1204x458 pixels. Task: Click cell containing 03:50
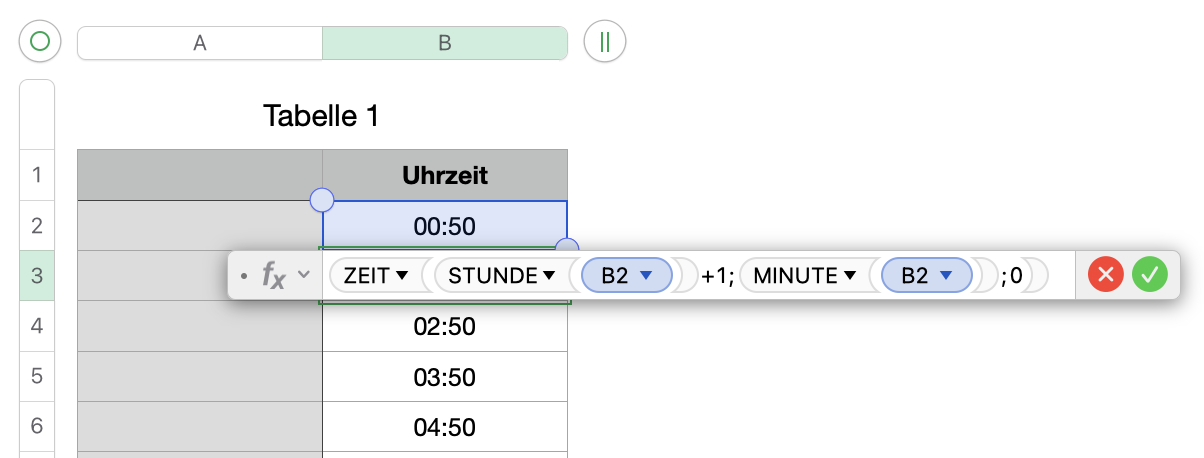(x=445, y=377)
